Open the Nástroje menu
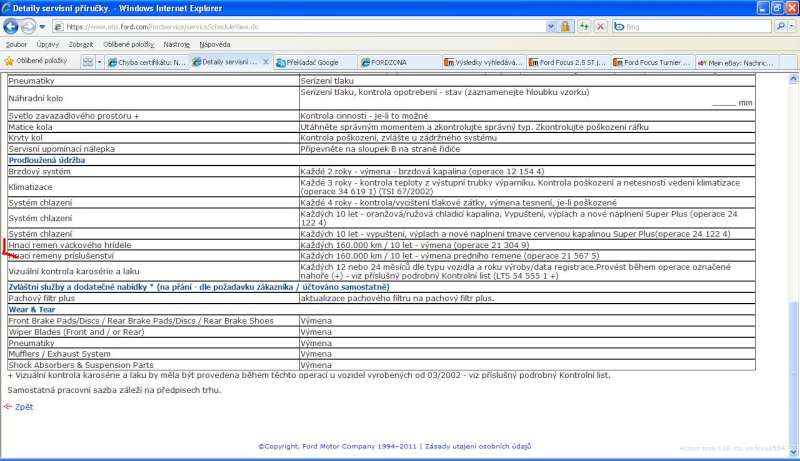This screenshot has height=461, width=800. 176,44
